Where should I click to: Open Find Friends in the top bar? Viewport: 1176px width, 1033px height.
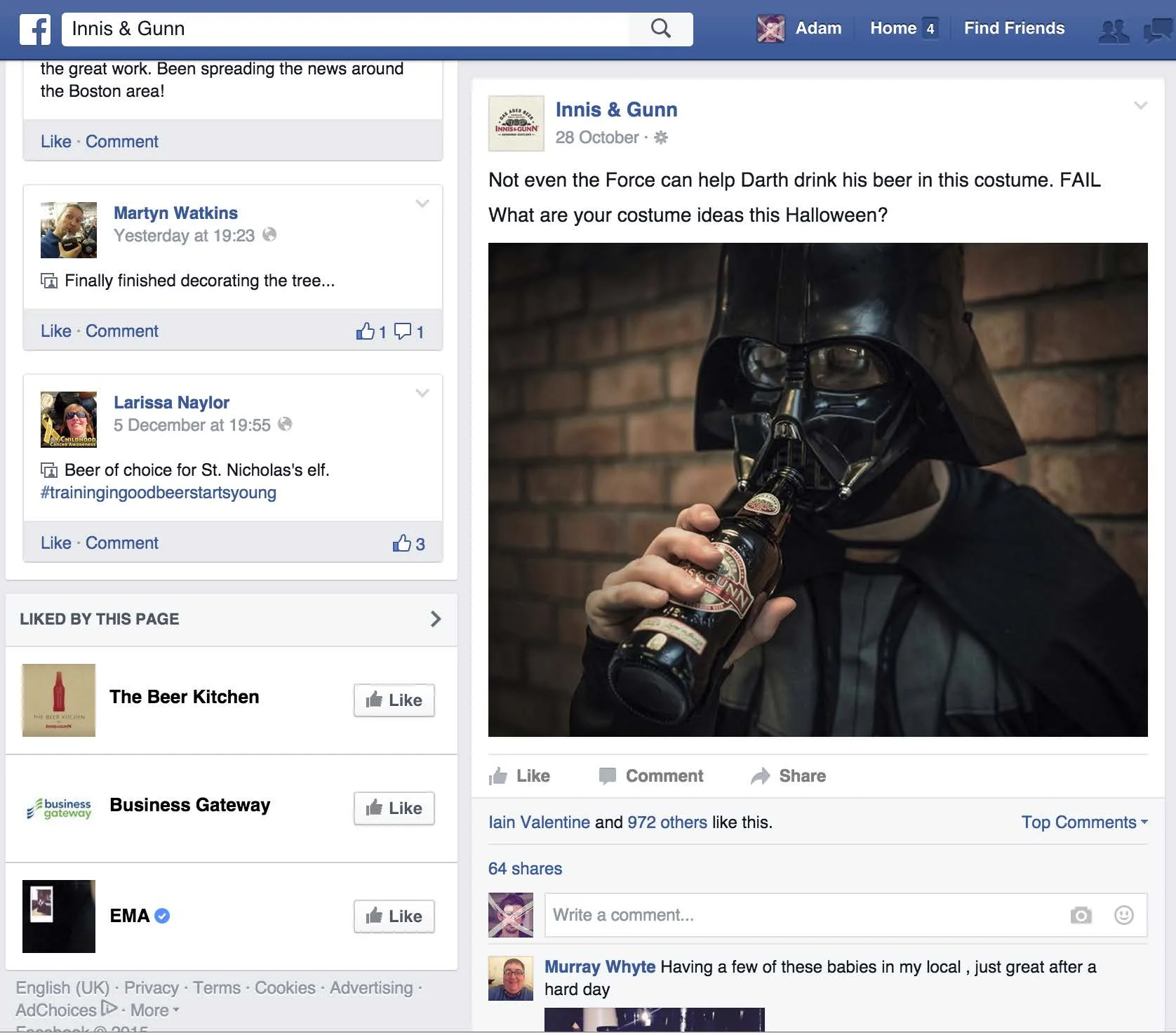coord(1014,28)
